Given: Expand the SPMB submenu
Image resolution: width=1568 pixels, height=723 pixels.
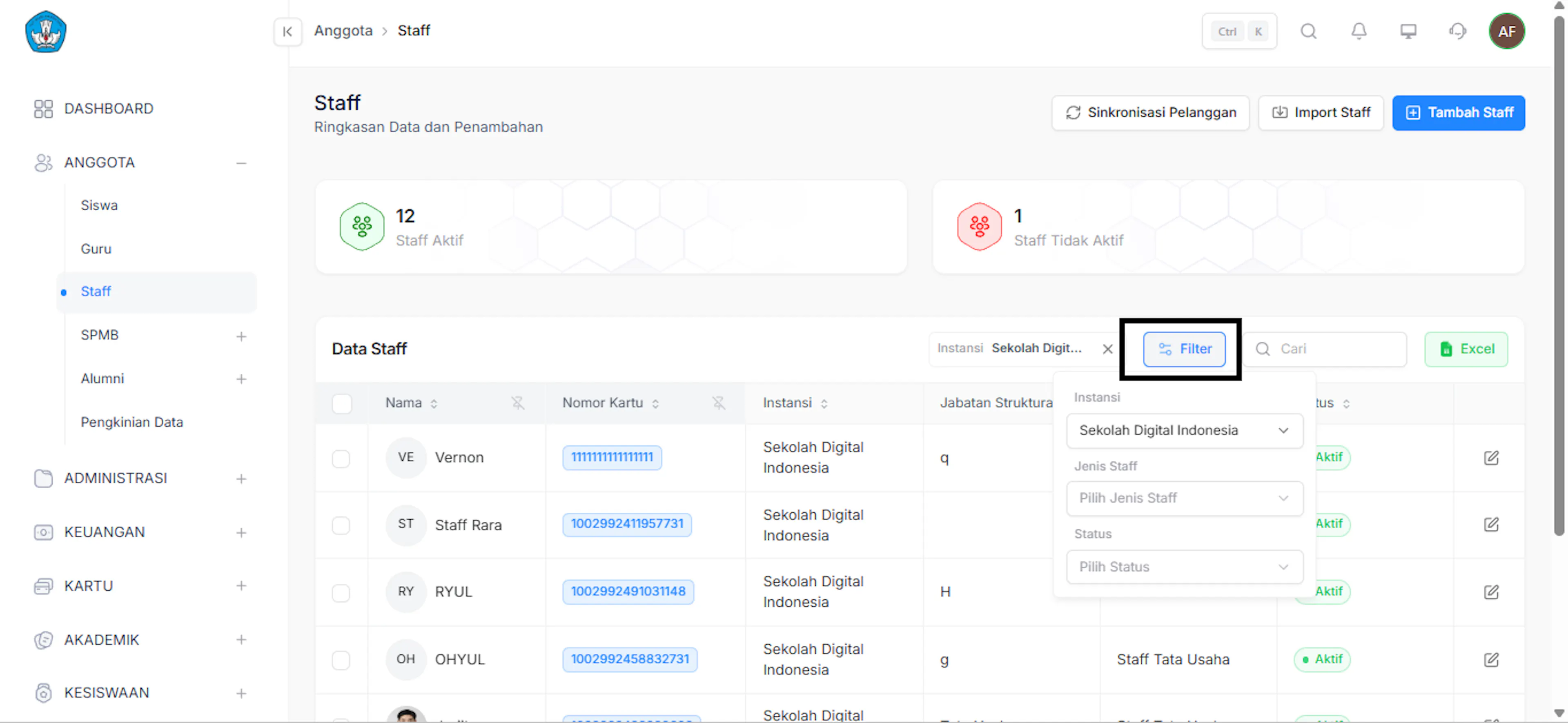Looking at the screenshot, I should pos(241,336).
